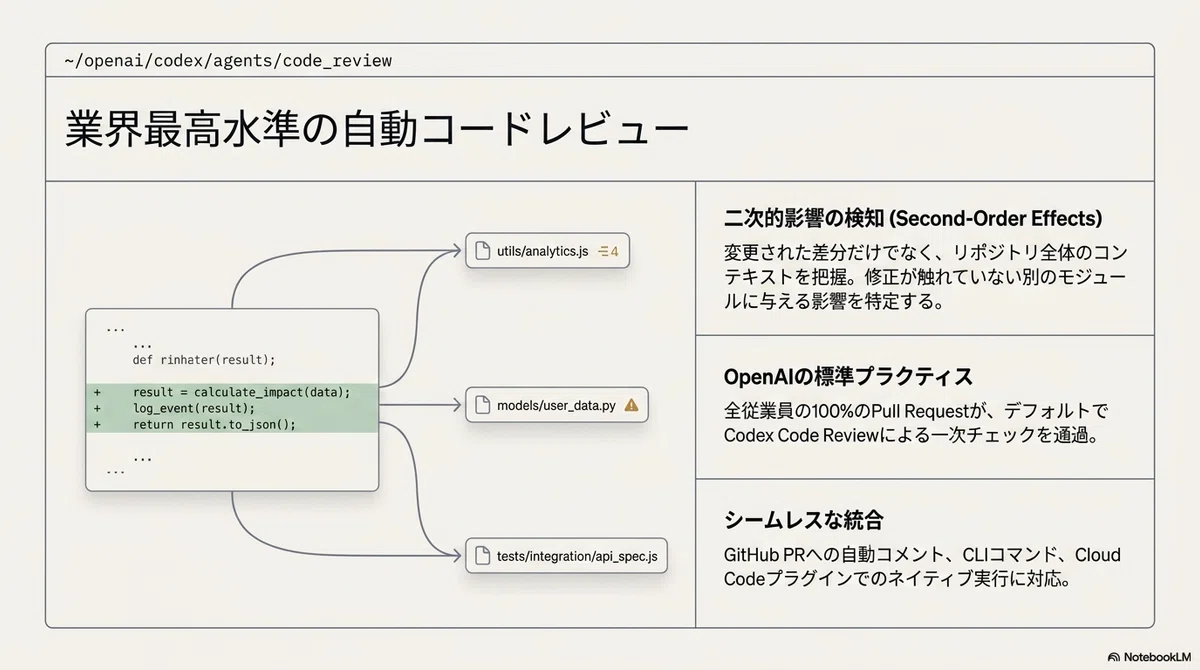This screenshot has height=670, width=1200.
Task: Click the file icon beside models/user_data.py
Action: click(483, 405)
